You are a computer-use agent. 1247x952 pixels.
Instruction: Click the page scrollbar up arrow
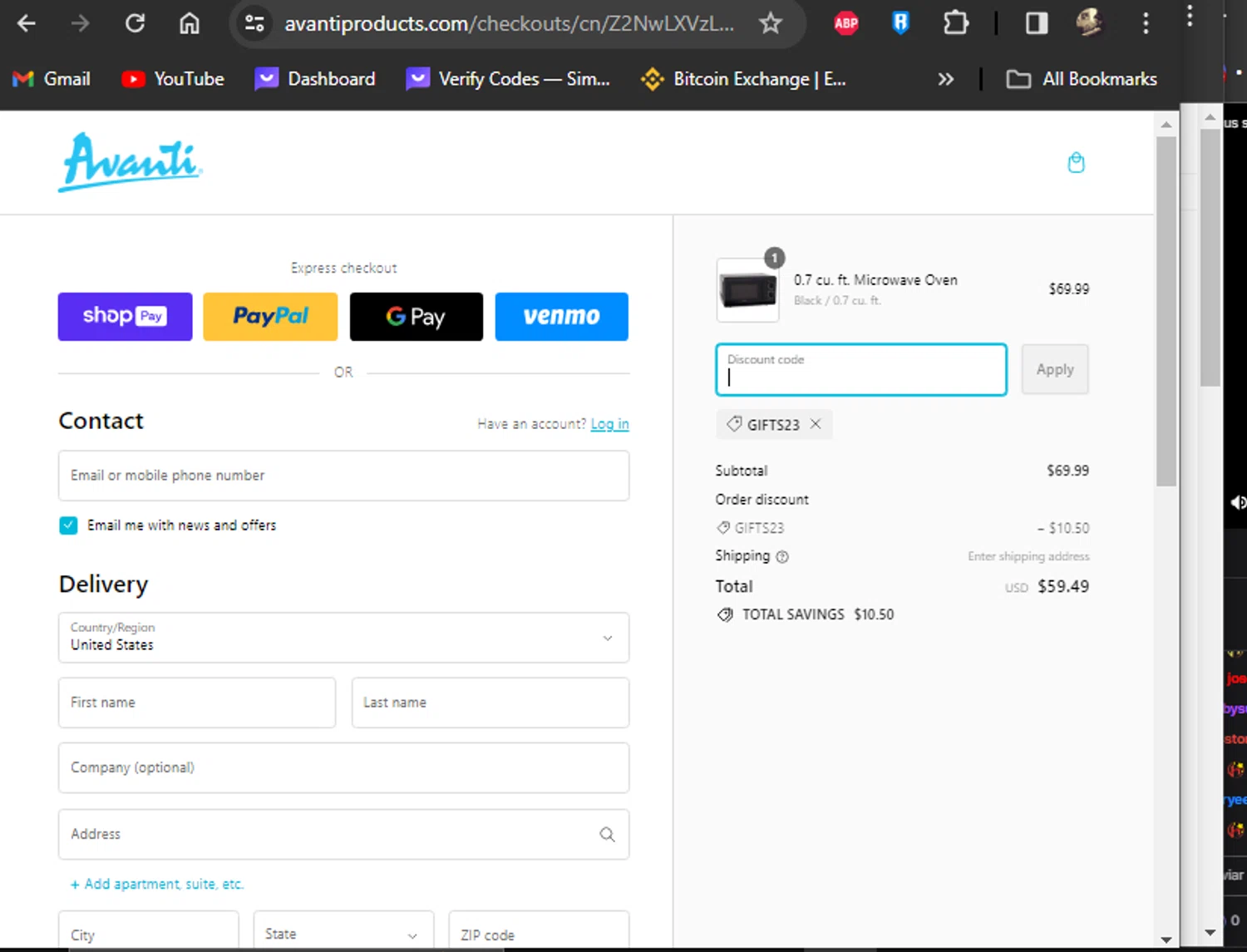click(x=1166, y=125)
